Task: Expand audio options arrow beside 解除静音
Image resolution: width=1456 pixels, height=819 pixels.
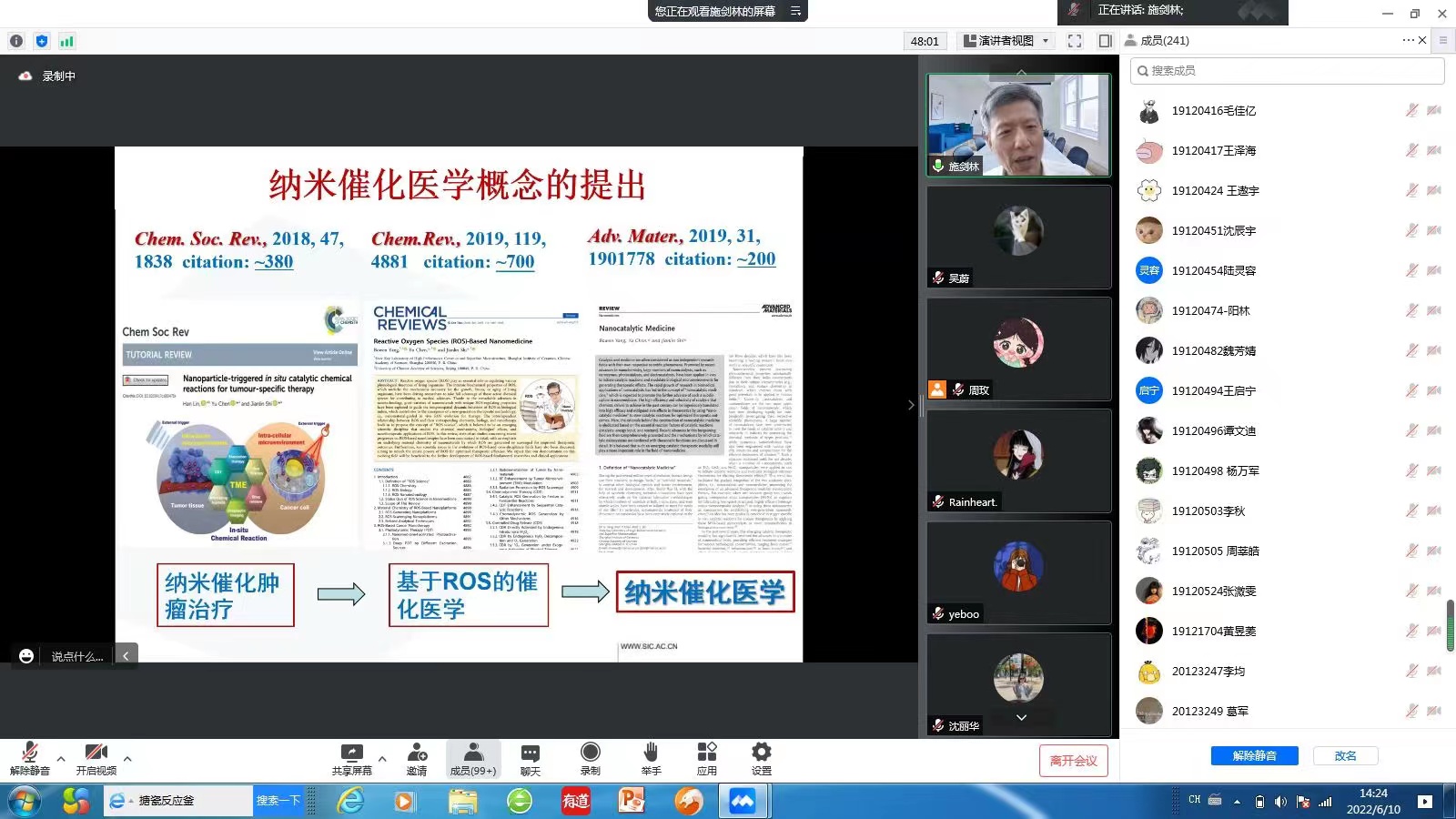Action: tap(61, 758)
